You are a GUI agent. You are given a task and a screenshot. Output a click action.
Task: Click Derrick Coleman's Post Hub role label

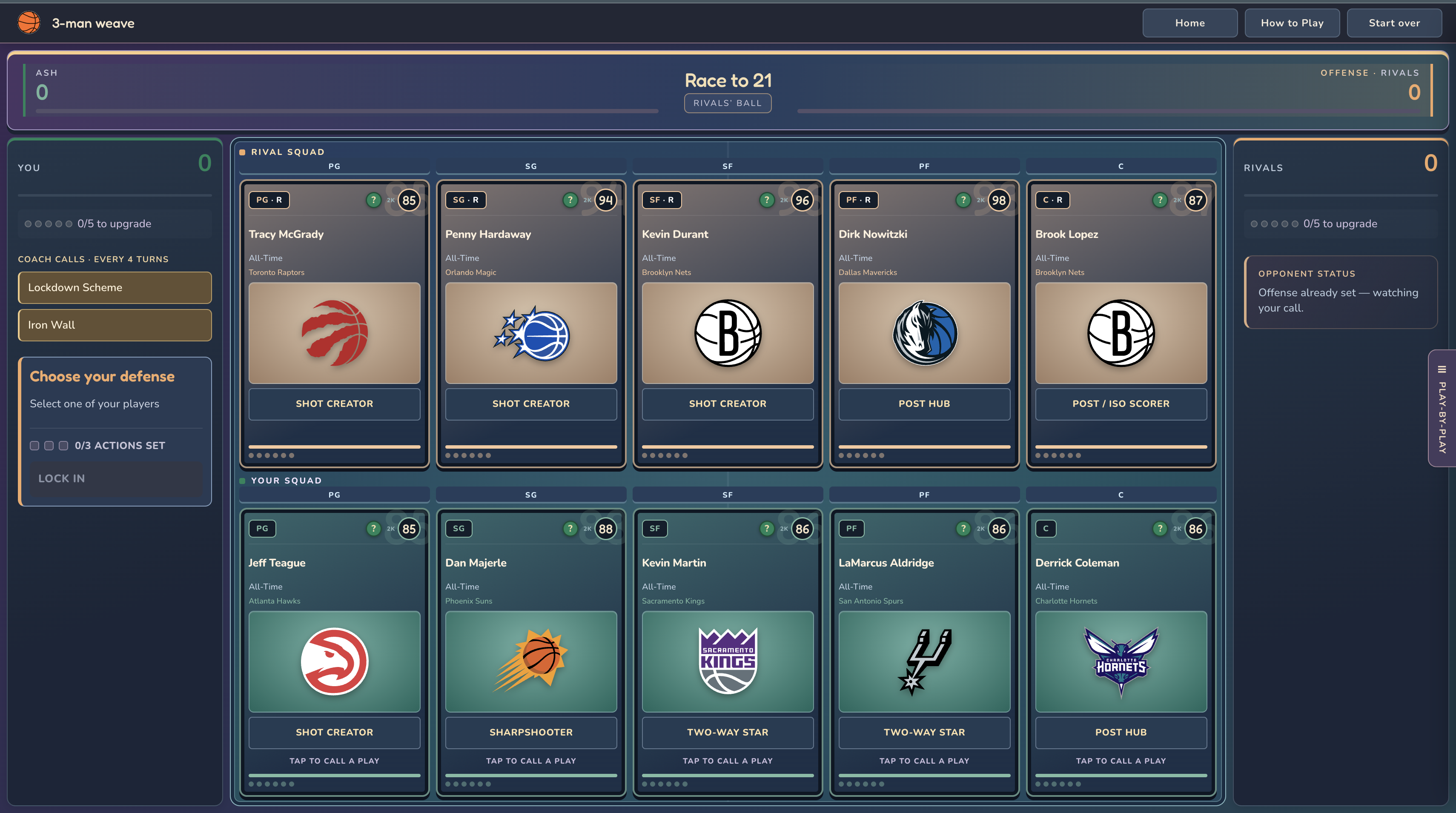coord(1121,733)
